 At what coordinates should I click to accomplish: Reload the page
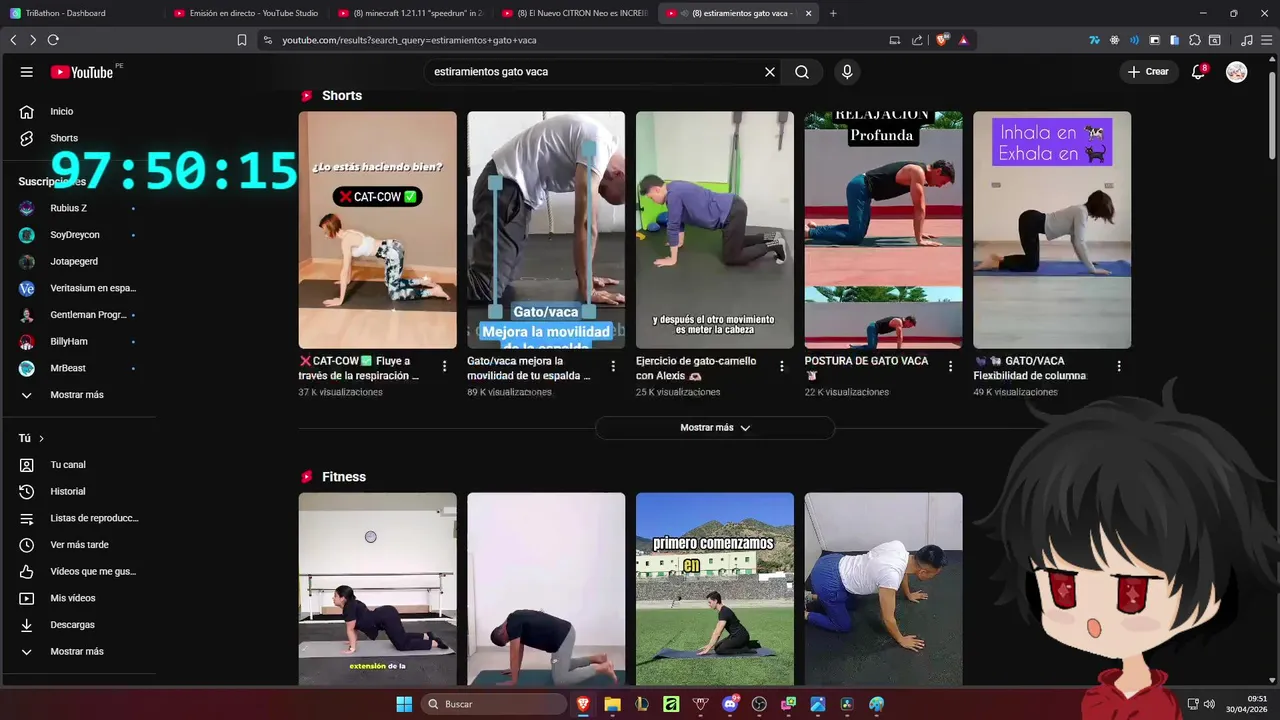tap(53, 40)
